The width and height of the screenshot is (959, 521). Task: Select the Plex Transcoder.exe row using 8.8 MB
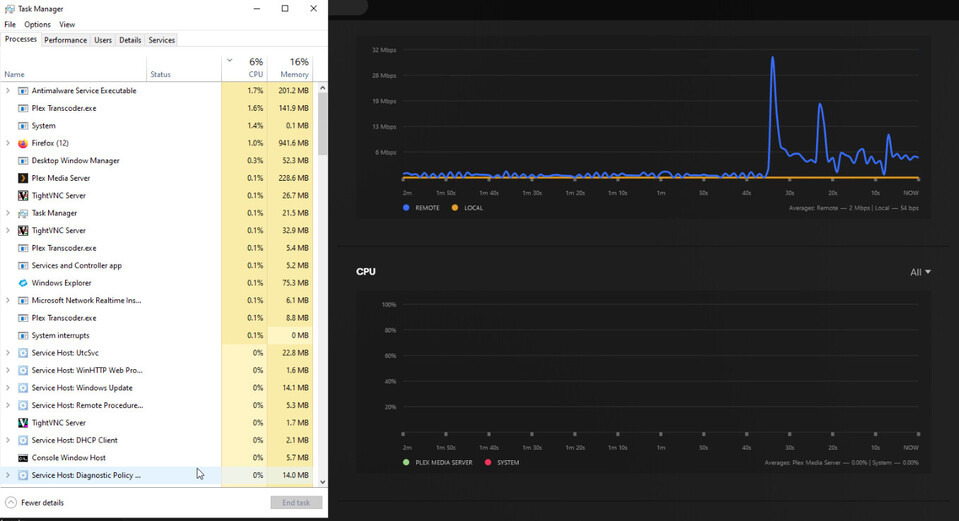157,318
